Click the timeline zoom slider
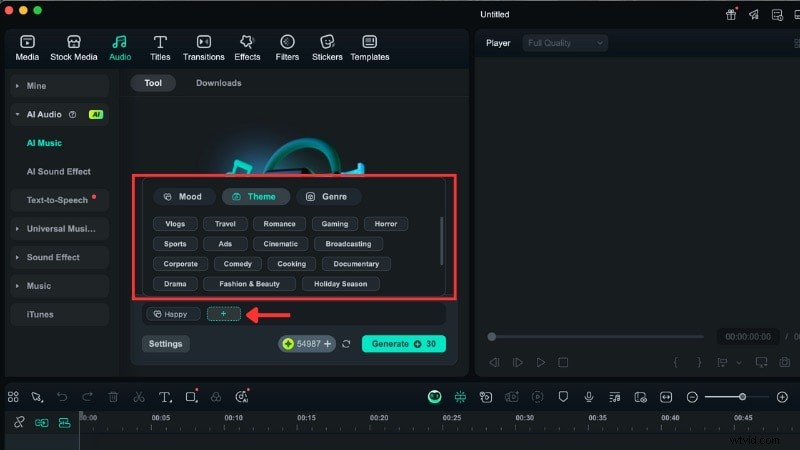This screenshot has height=450, width=800. 737,397
